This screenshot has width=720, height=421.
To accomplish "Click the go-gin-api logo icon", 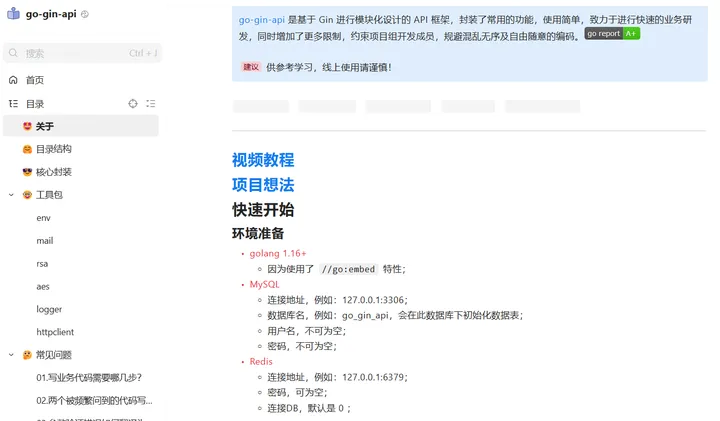I will point(13,14).
